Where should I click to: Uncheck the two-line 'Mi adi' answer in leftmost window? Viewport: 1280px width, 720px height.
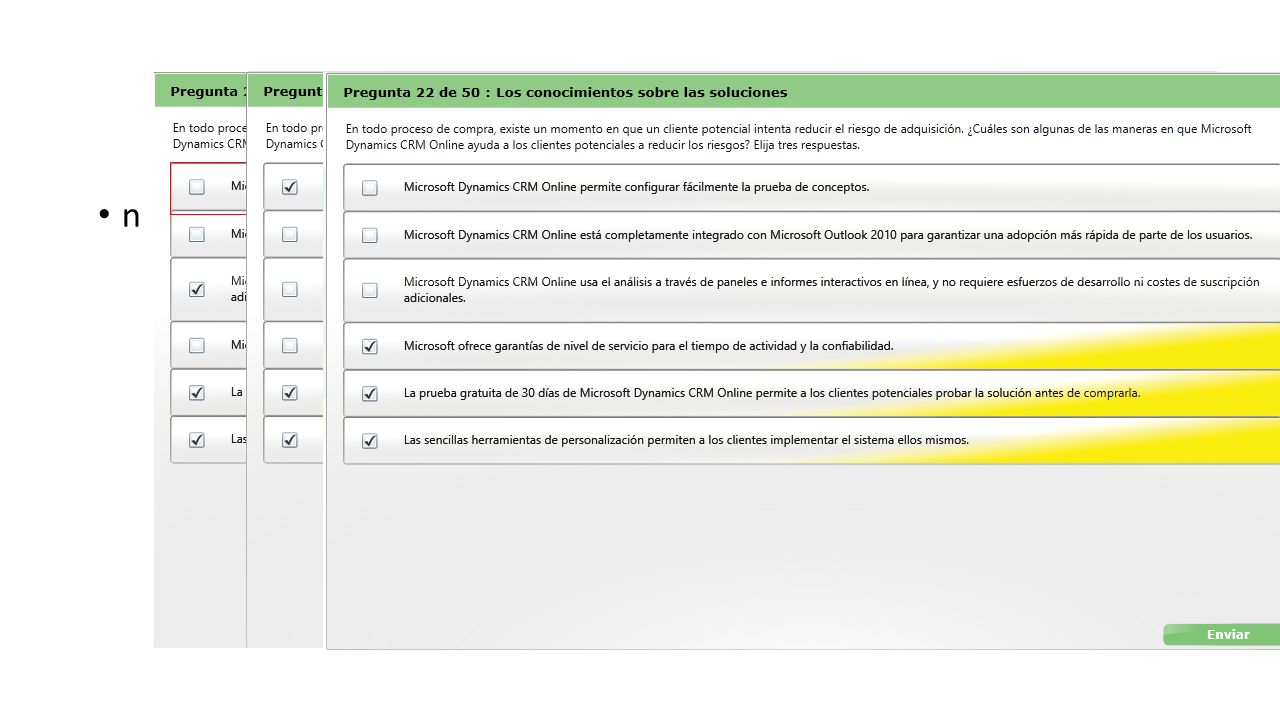[197, 289]
